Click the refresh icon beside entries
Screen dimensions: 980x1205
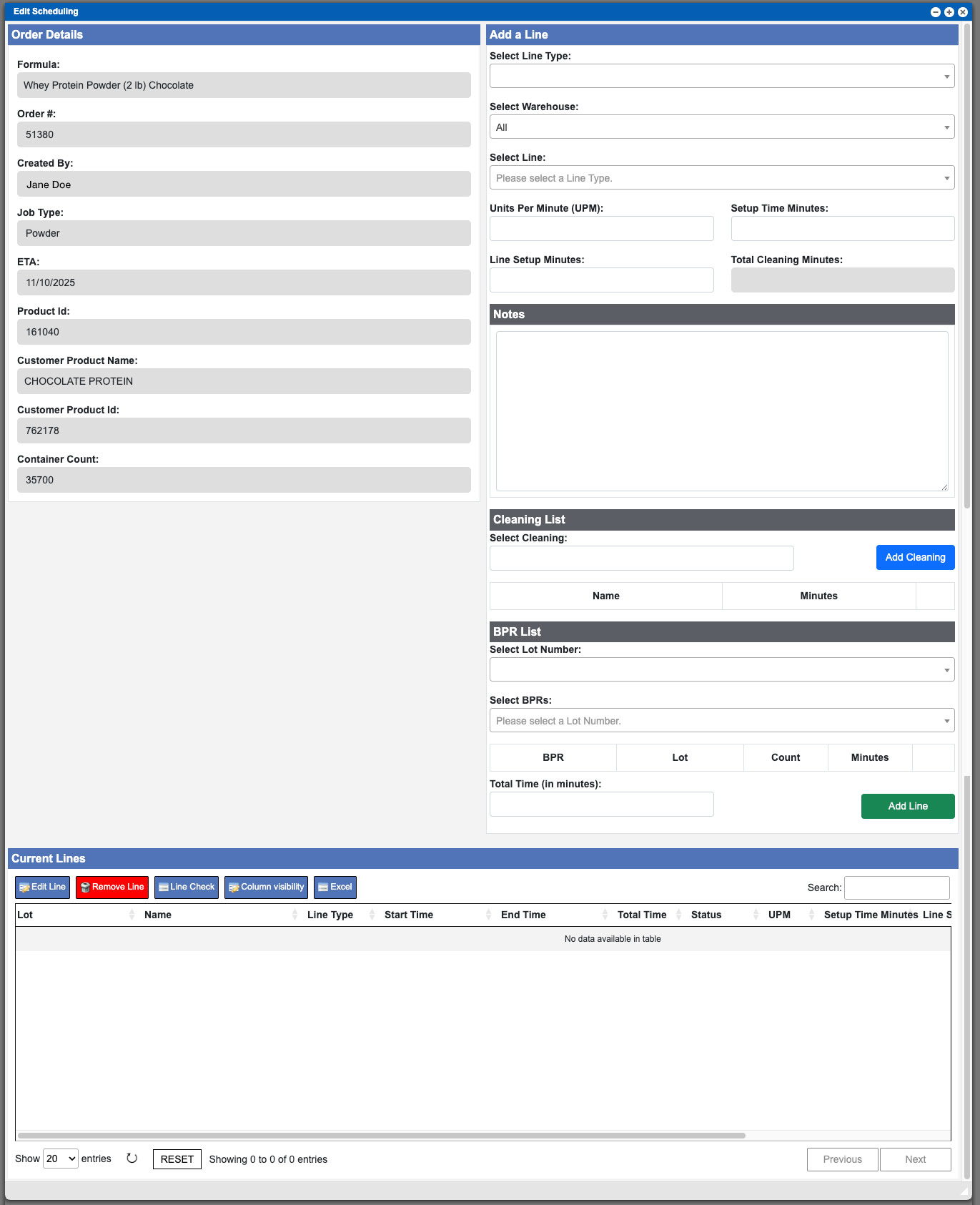[132, 1159]
